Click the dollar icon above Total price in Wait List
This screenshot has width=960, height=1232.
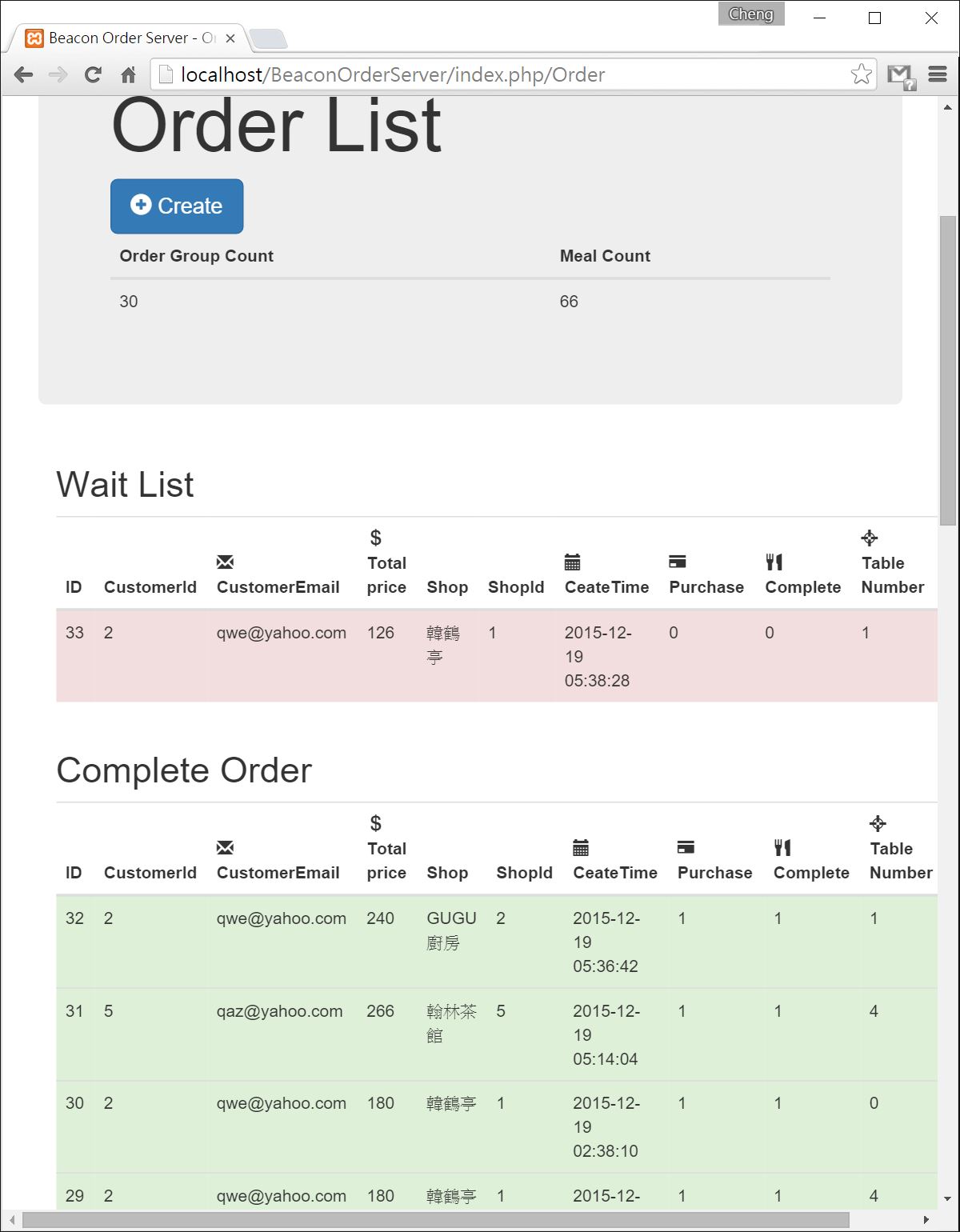click(x=375, y=538)
